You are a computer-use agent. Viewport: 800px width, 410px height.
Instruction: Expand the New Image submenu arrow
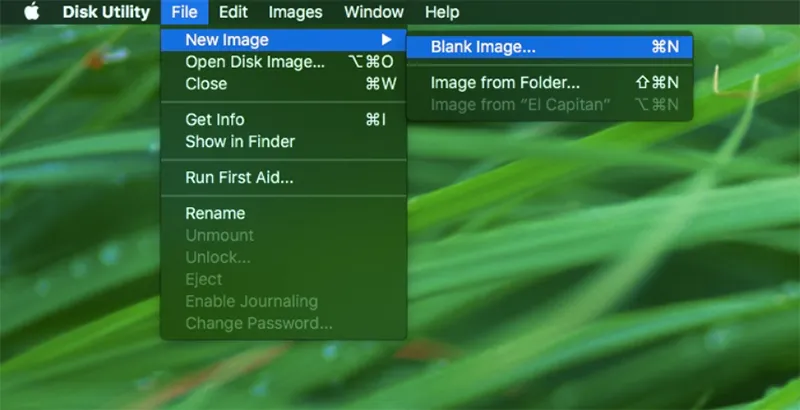tap(387, 40)
